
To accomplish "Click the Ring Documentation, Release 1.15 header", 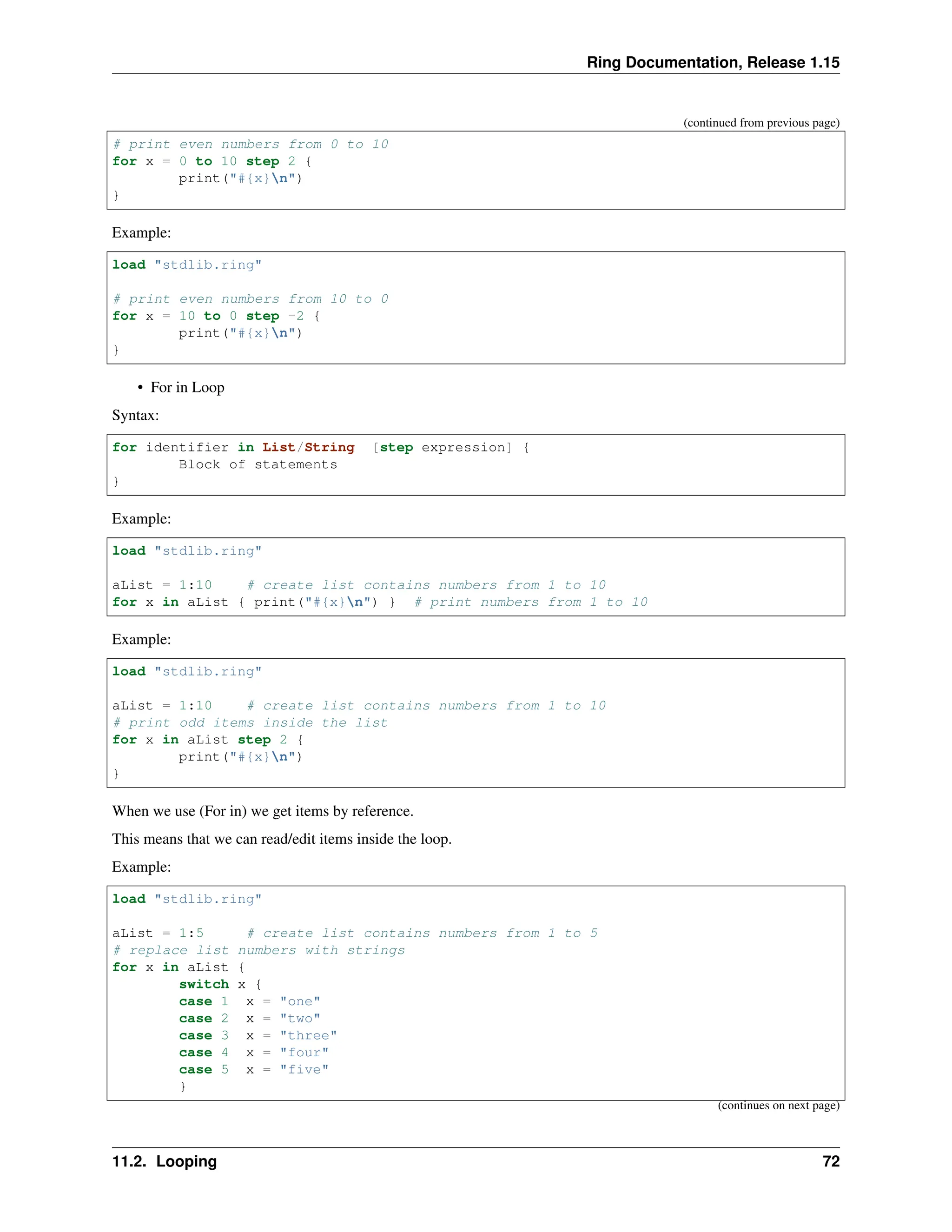I will tap(712, 62).
